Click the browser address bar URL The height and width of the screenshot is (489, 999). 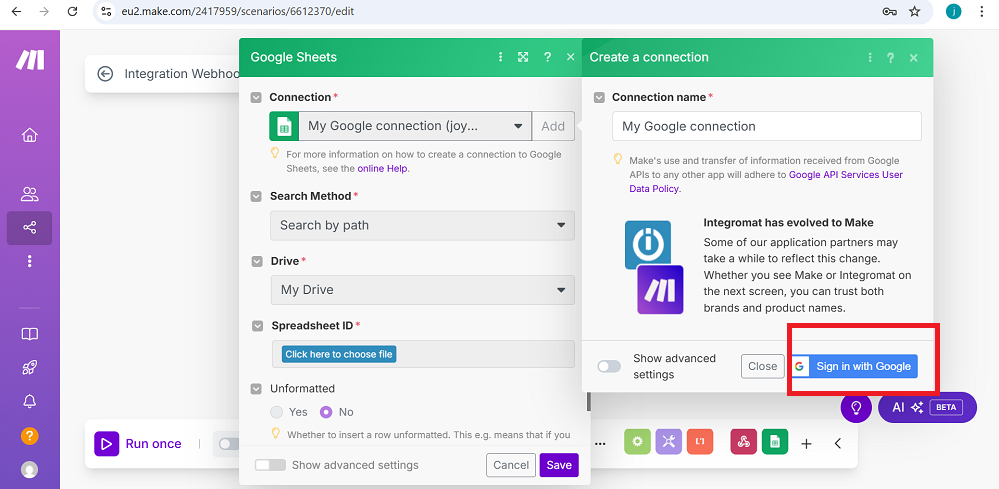point(238,11)
